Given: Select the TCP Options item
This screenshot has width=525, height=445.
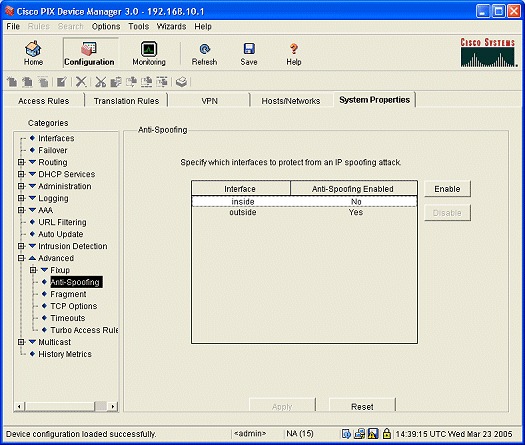Looking at the screenshot, I should point(74,306).
